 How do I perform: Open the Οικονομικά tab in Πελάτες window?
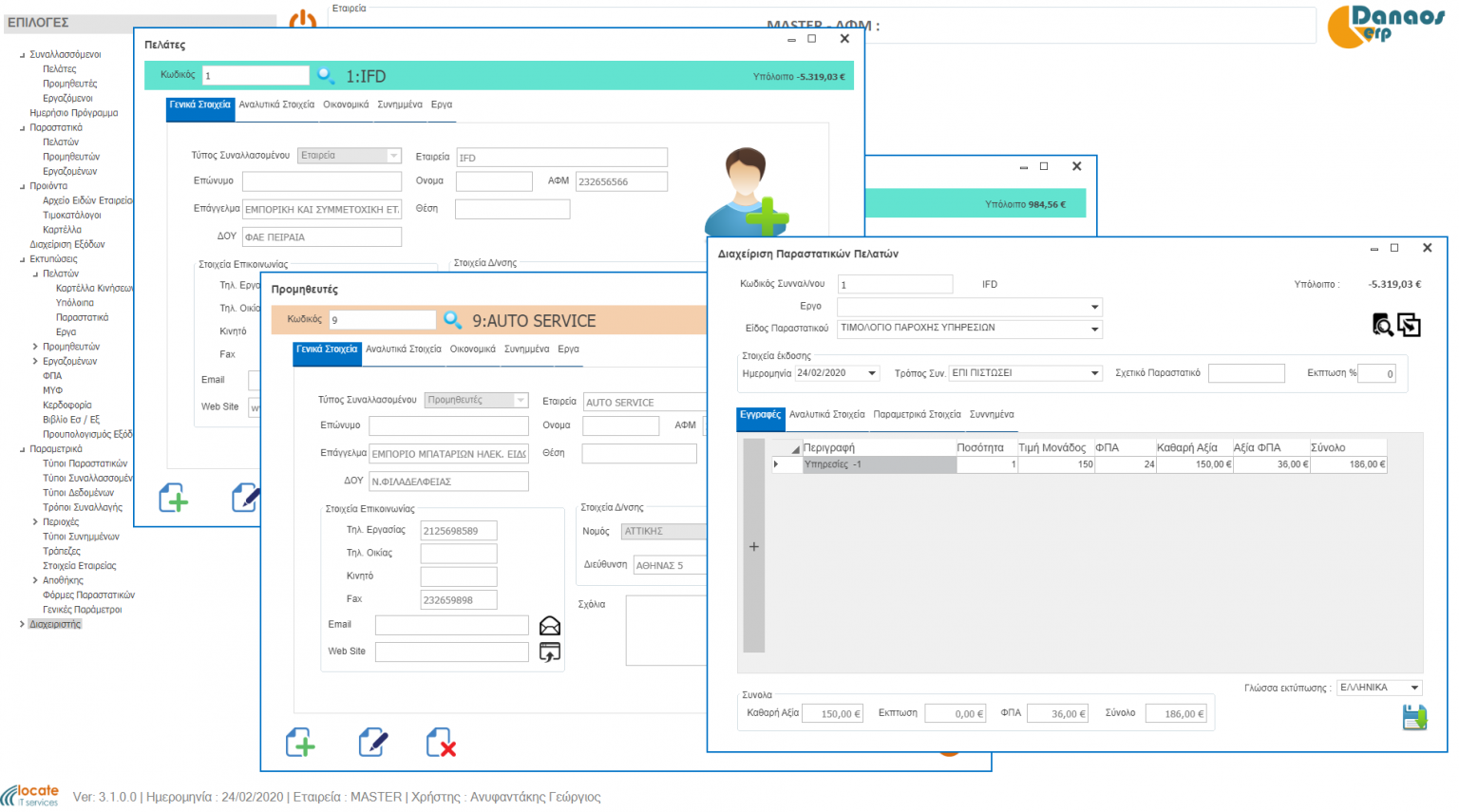coord(346,104)
